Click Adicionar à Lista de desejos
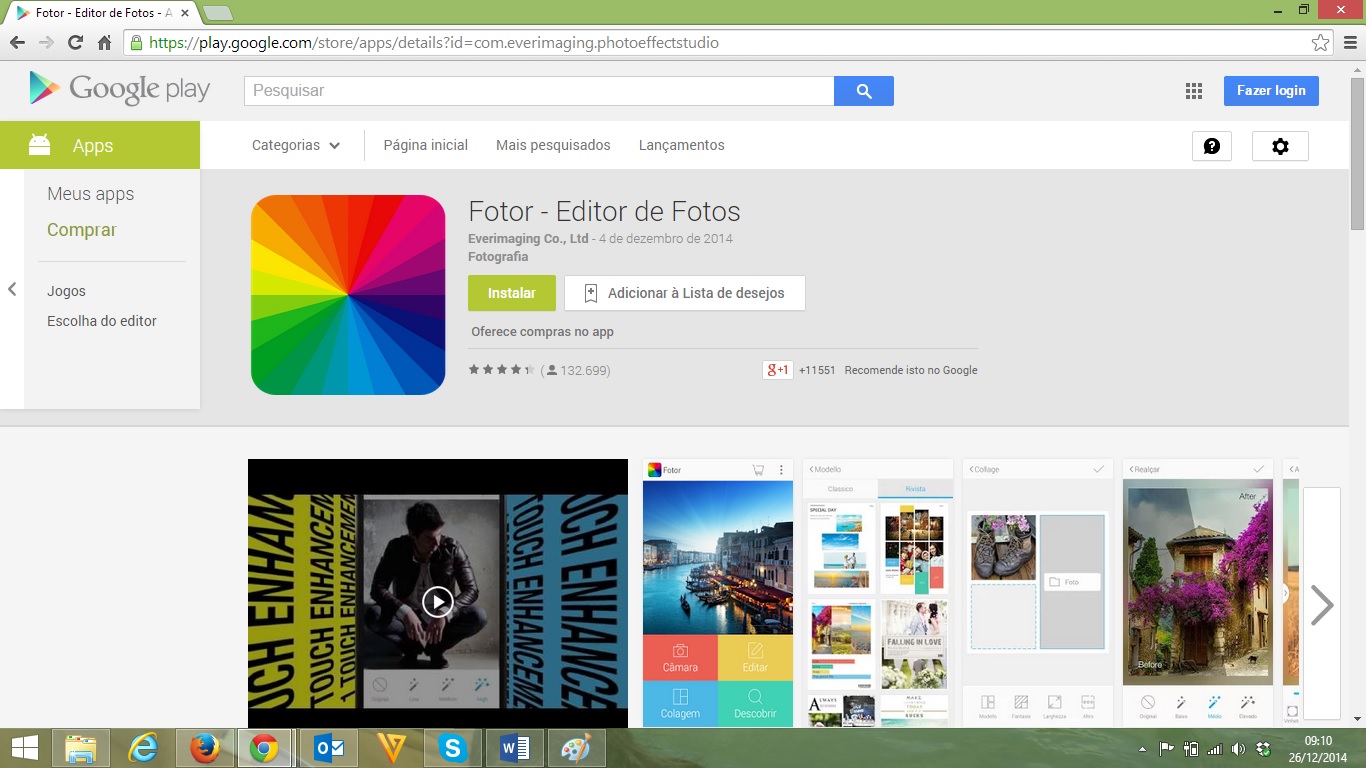1366x768 pixels. (685, 293)
